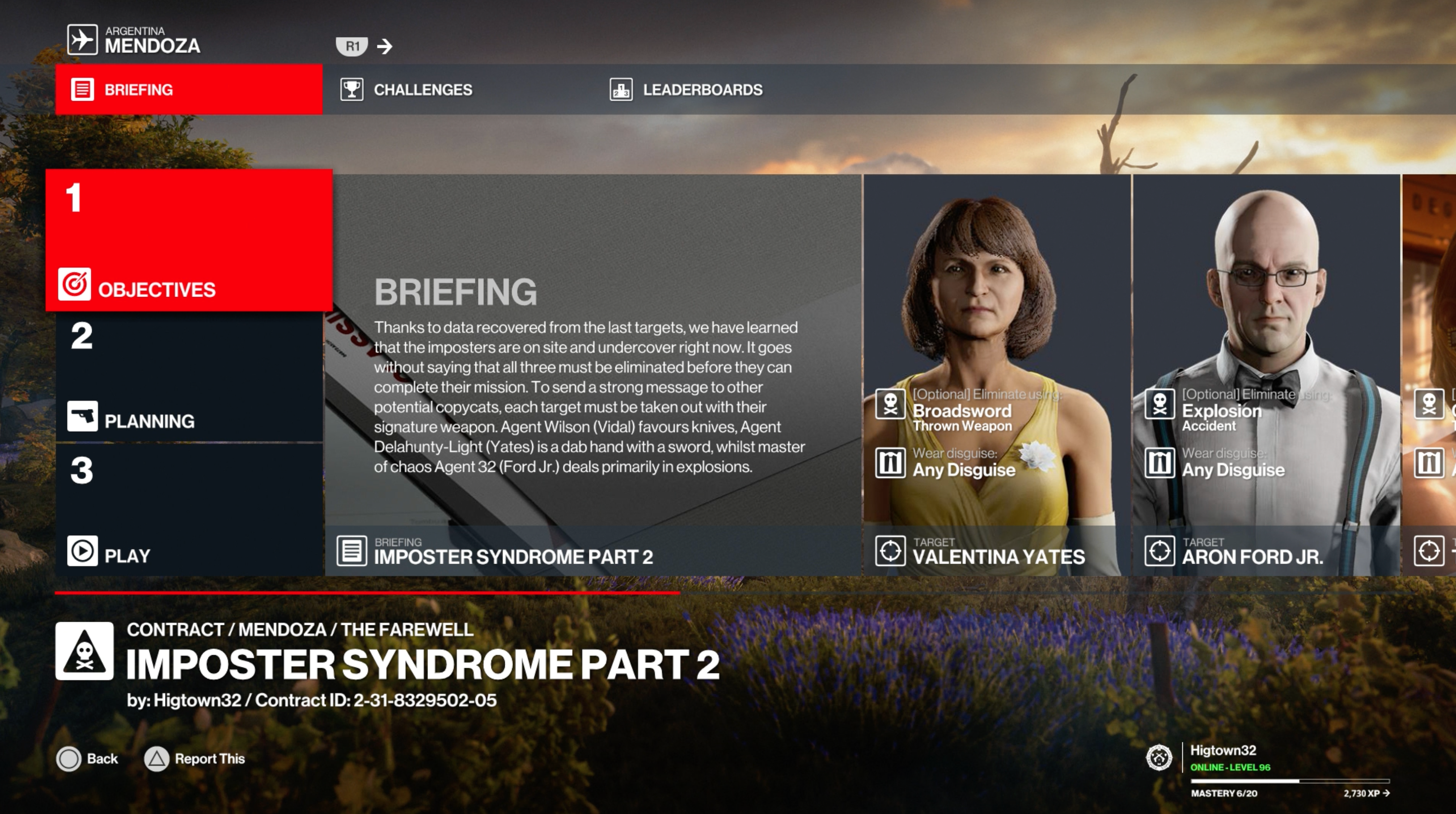Click disguise icon on Aron Ford Jr. card
Image resolution: width=1456 pixels, height=814 pixels.
click(1160, 462)
